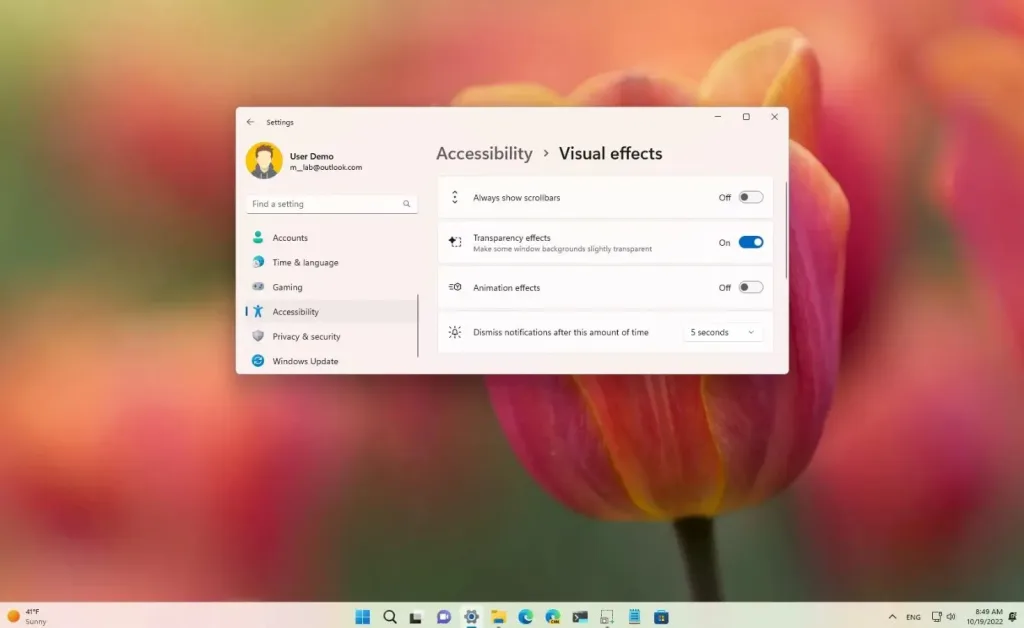This screenshot has width=1024, height=628.
Task: Click the search magnifier in Find a setting
Action: [x=407, y=204]
